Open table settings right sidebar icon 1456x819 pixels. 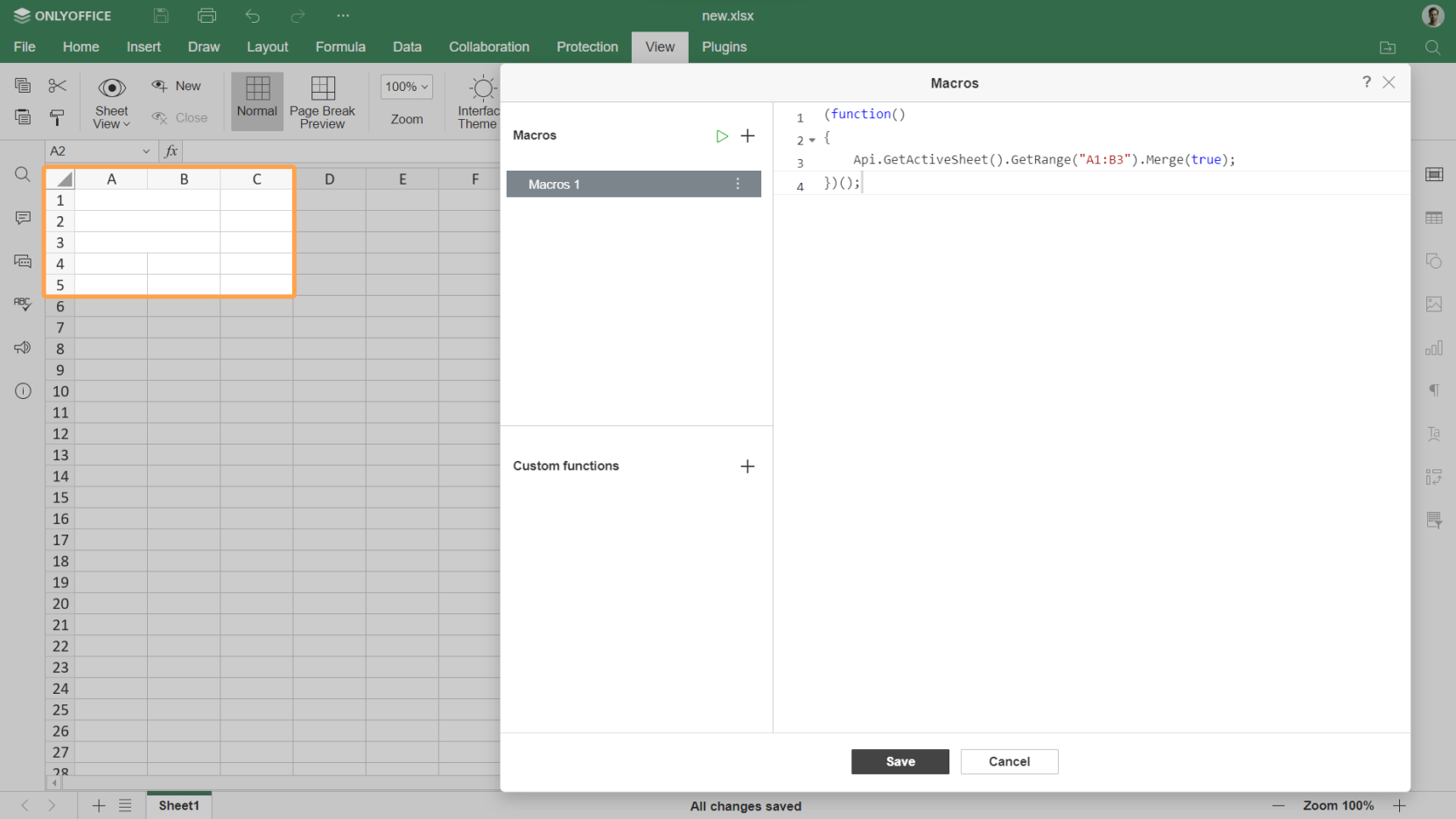point(1434,218)
